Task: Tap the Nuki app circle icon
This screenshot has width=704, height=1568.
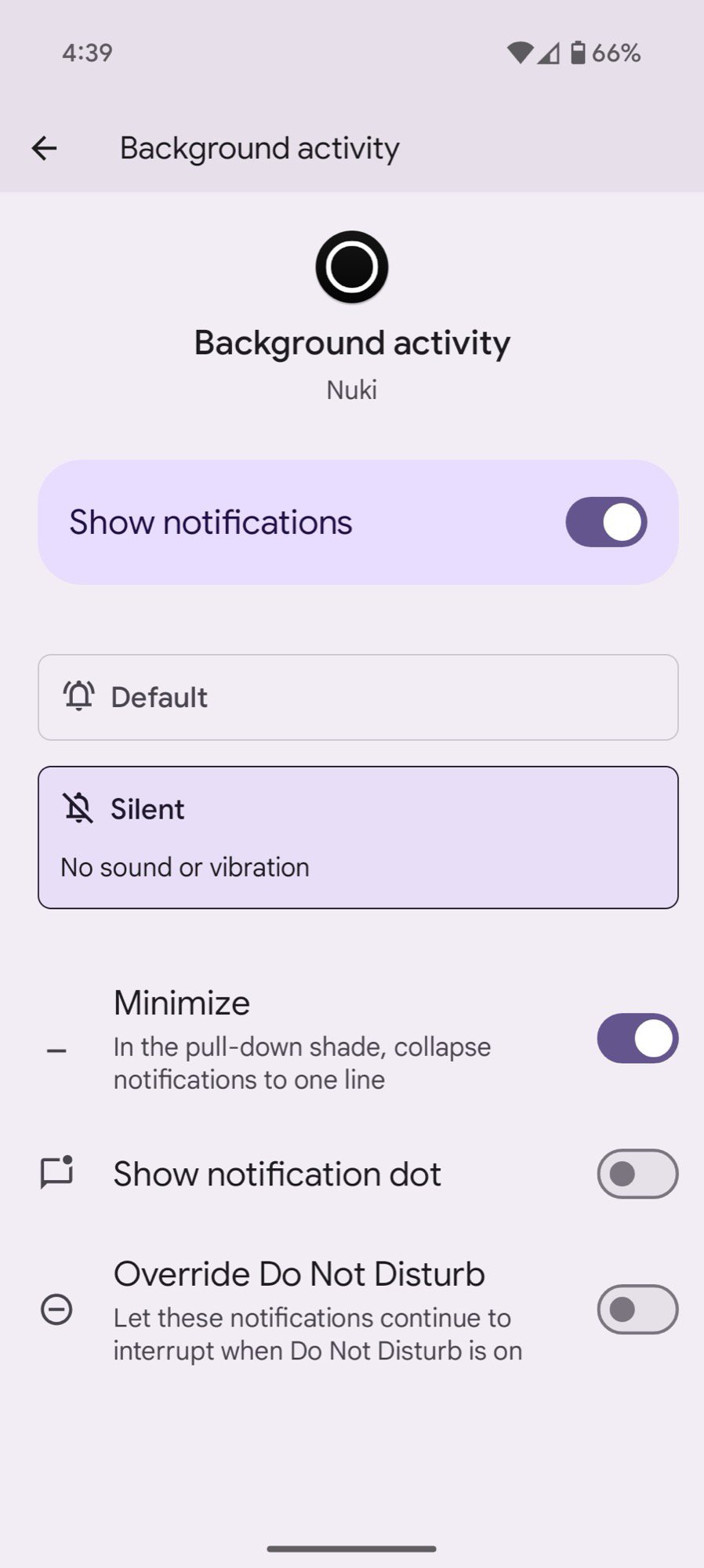Action: click(x=352, y=267)
